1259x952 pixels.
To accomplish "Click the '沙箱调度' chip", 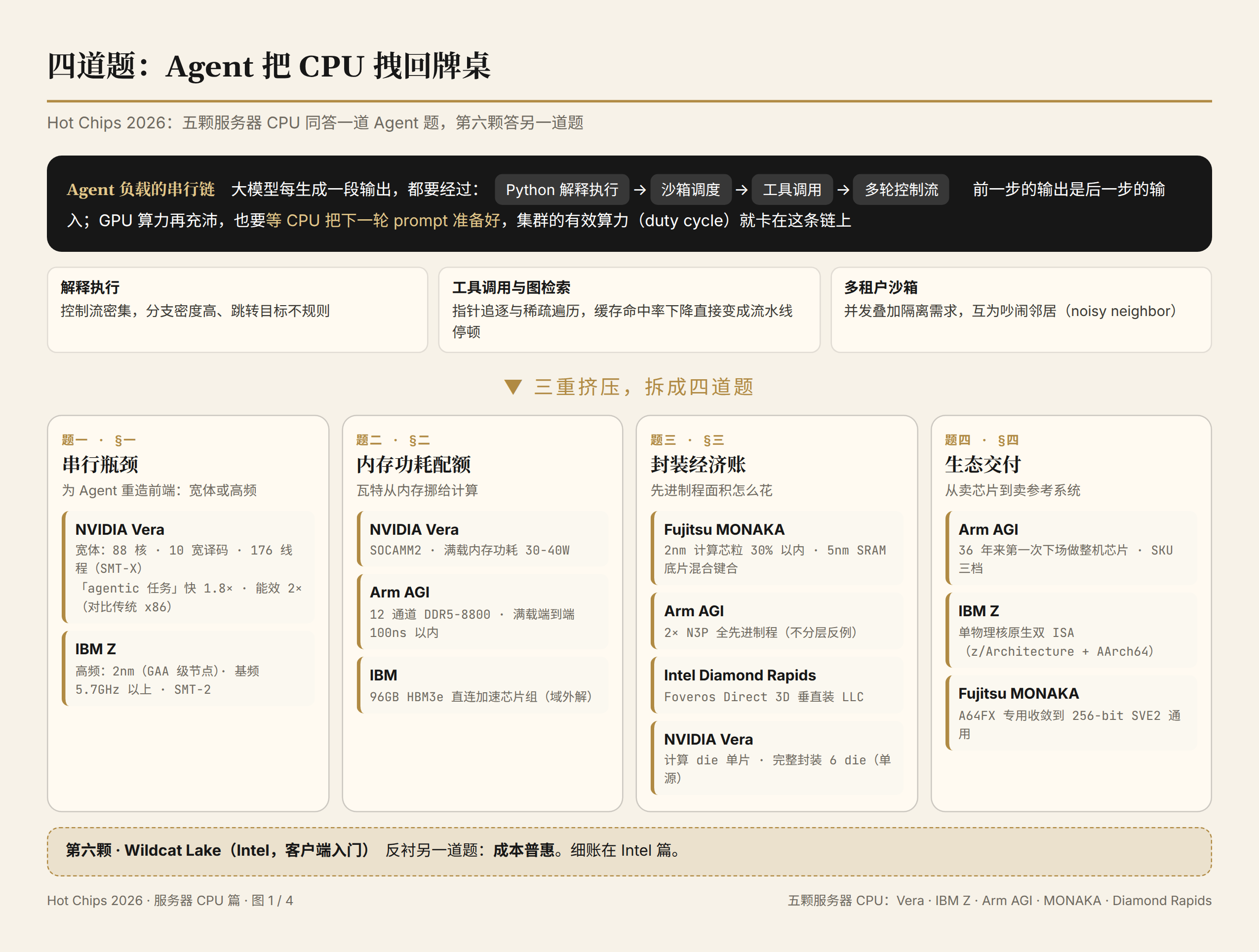I will pos(690,190).
